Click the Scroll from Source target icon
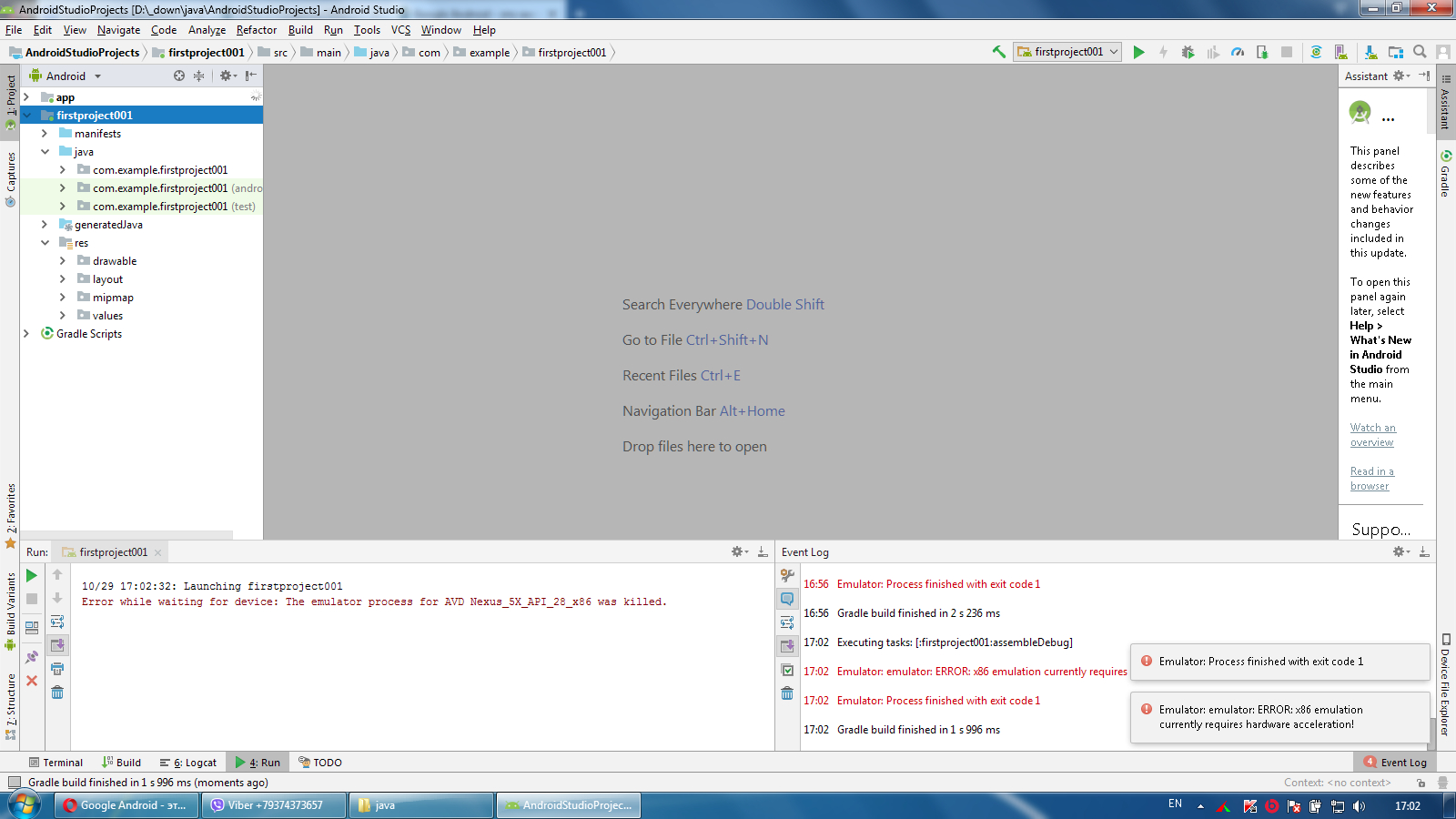The image size is (1456, 819). (179, 76)
